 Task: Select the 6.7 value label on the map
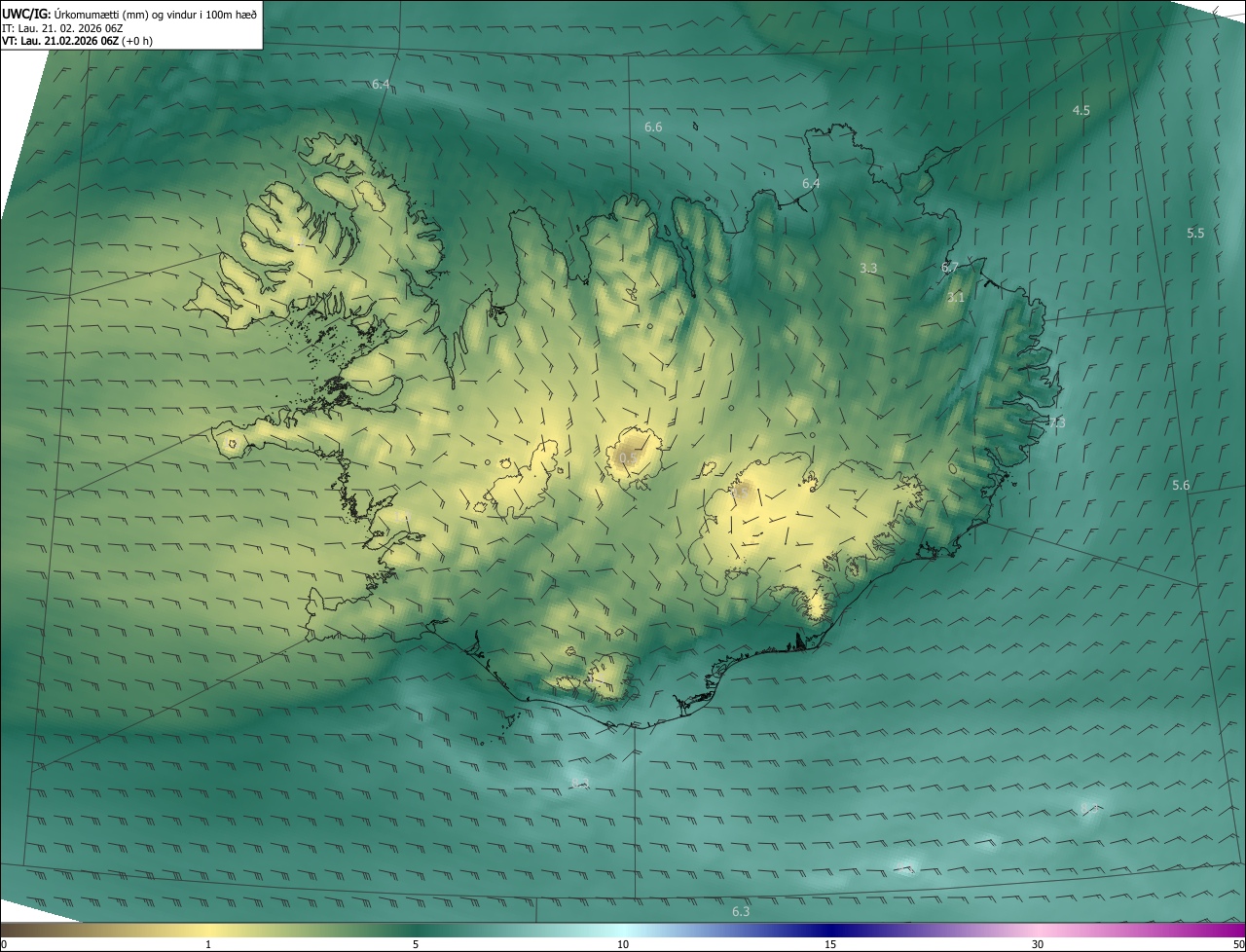click(950, 267)
